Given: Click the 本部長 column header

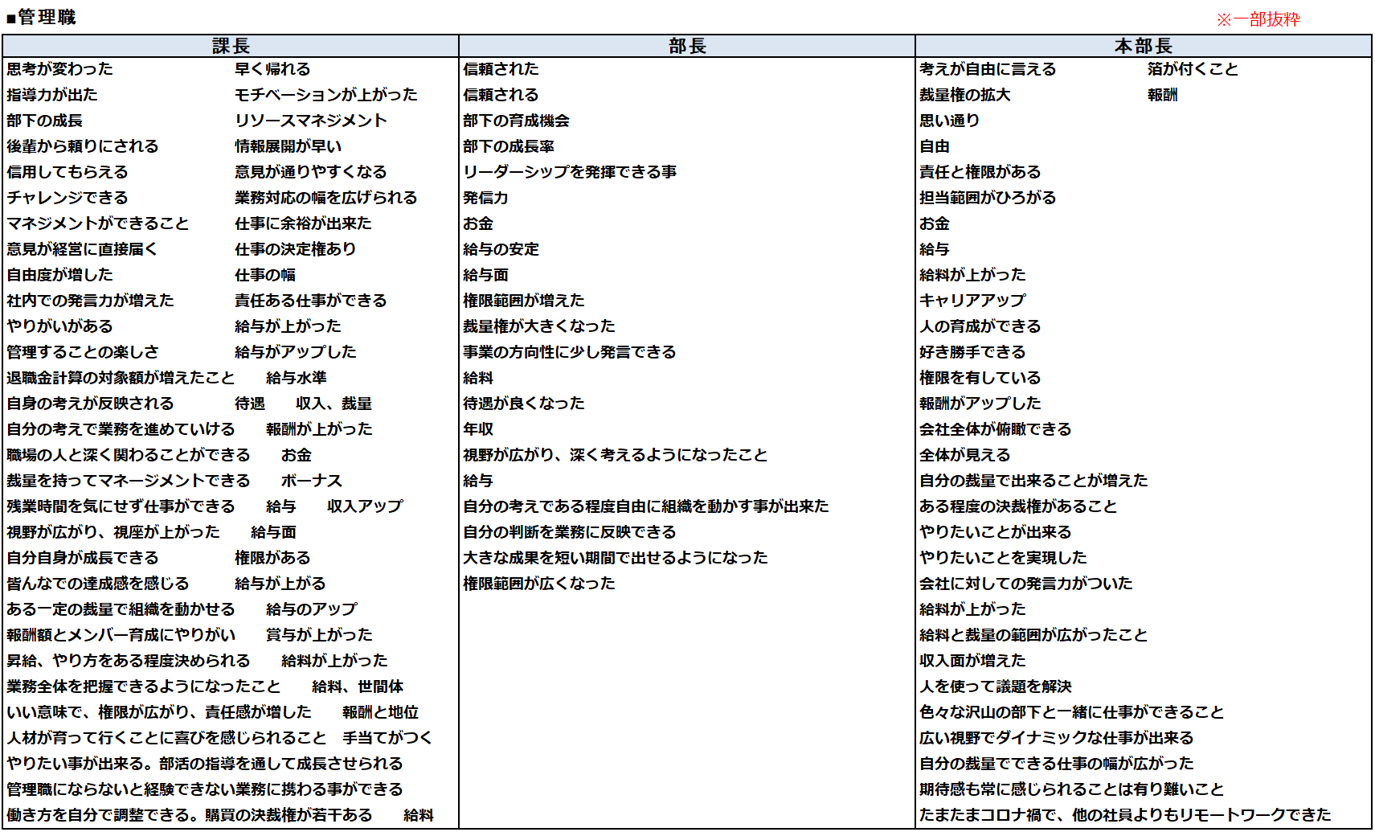Looking at the screenshot, I should (1143, 46).
